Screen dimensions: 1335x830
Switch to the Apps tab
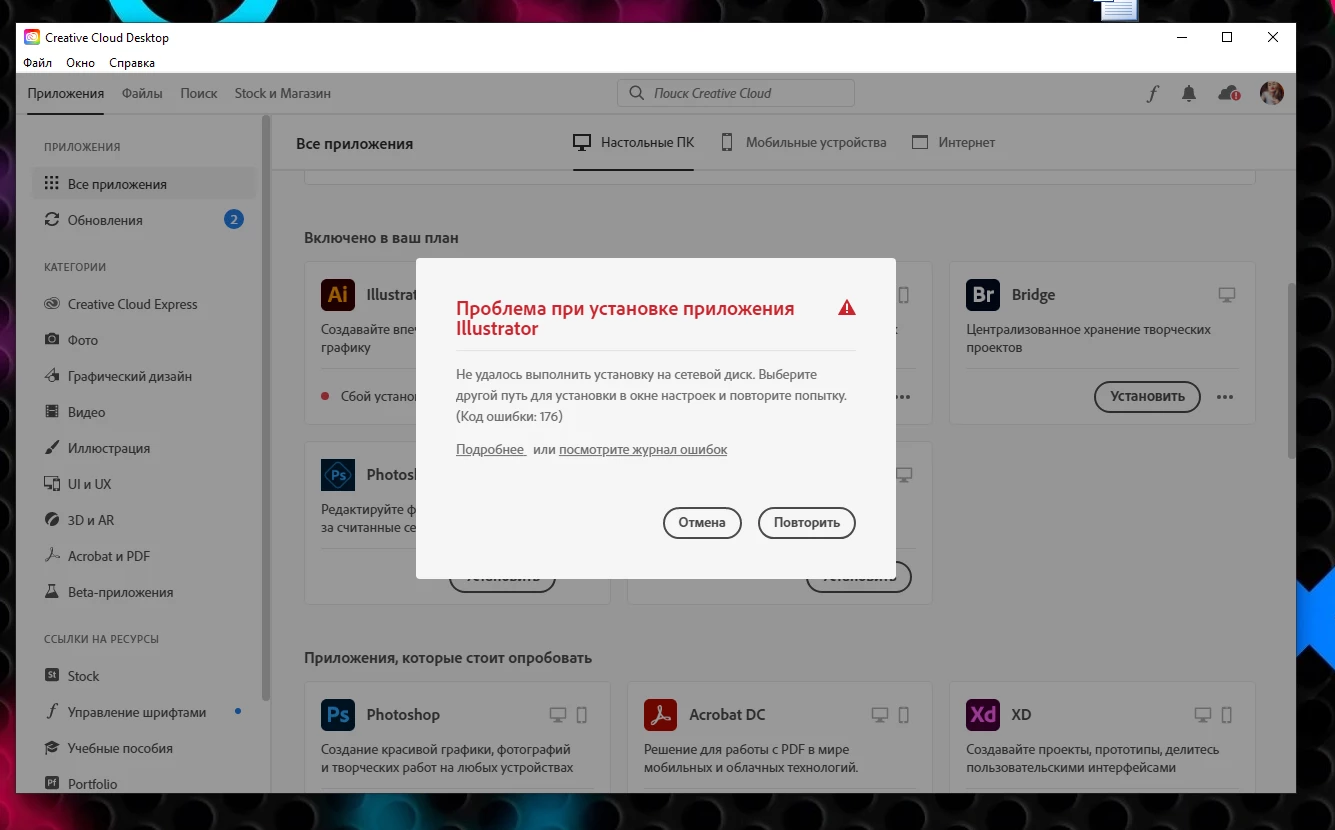pos(66,93)
